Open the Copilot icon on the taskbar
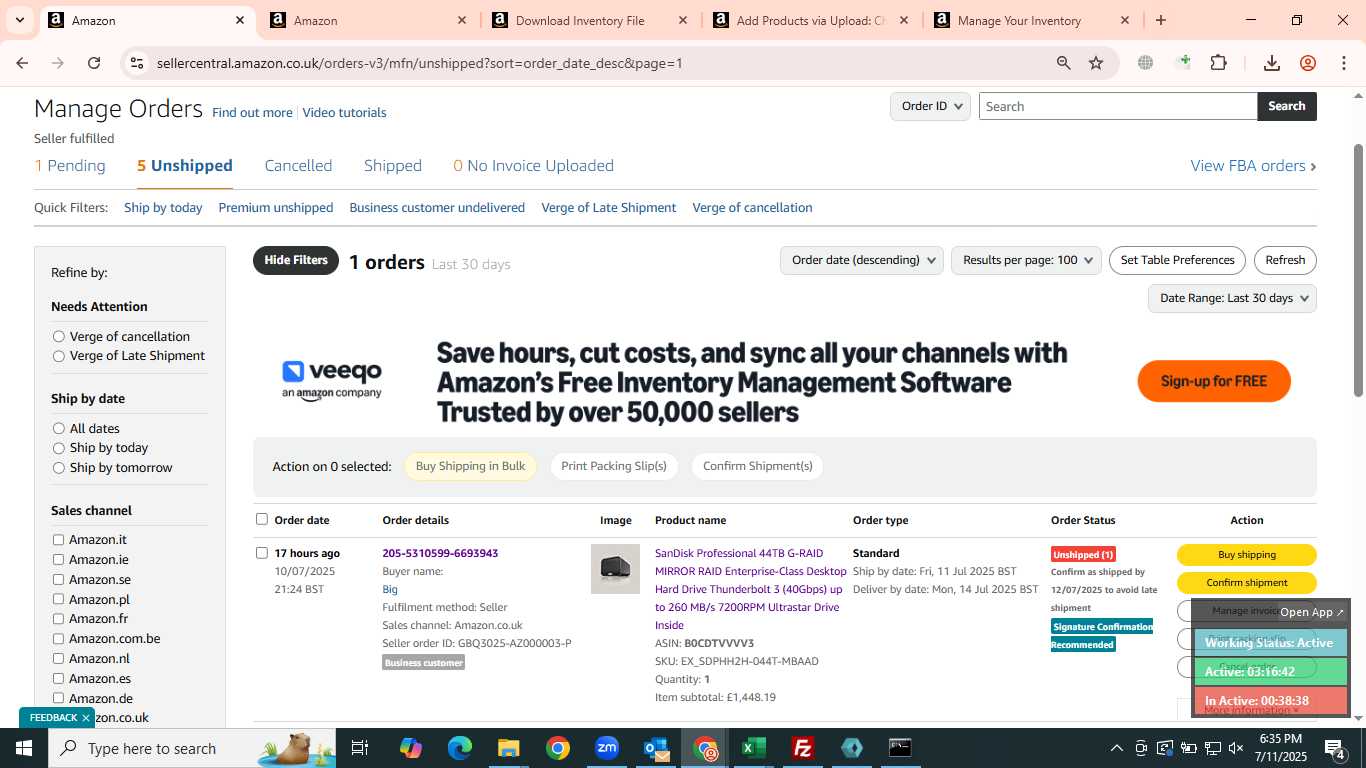The height and width of the screenshot is (768, 1366). pos(410,748)
